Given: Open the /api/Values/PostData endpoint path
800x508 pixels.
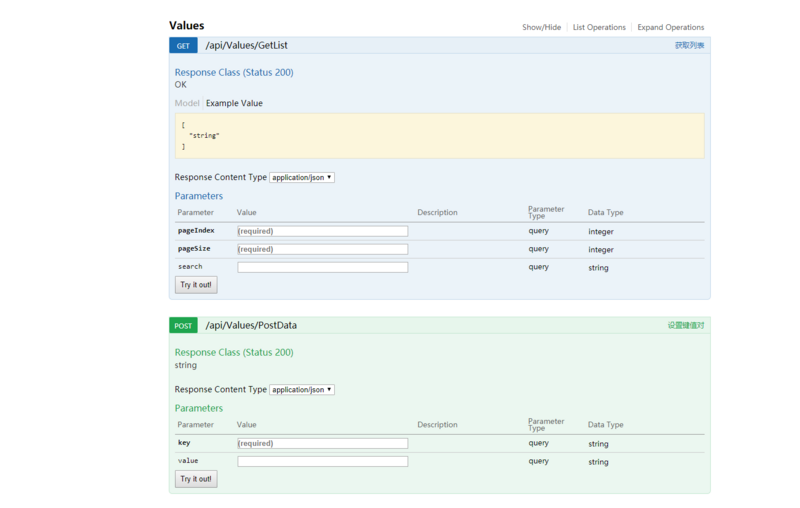Looking at the screenshot, I should click(251, 326).
